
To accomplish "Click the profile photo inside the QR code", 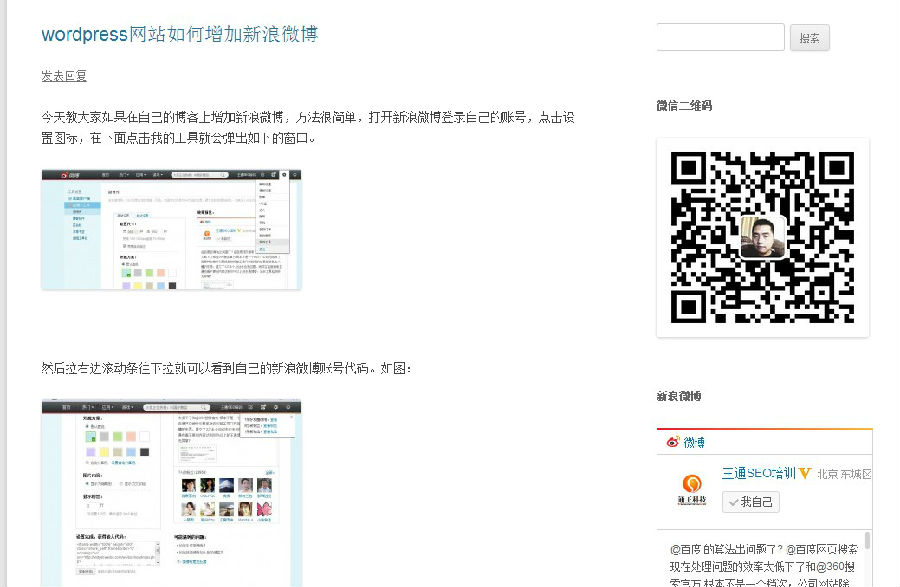I will (x=764, y=237).
